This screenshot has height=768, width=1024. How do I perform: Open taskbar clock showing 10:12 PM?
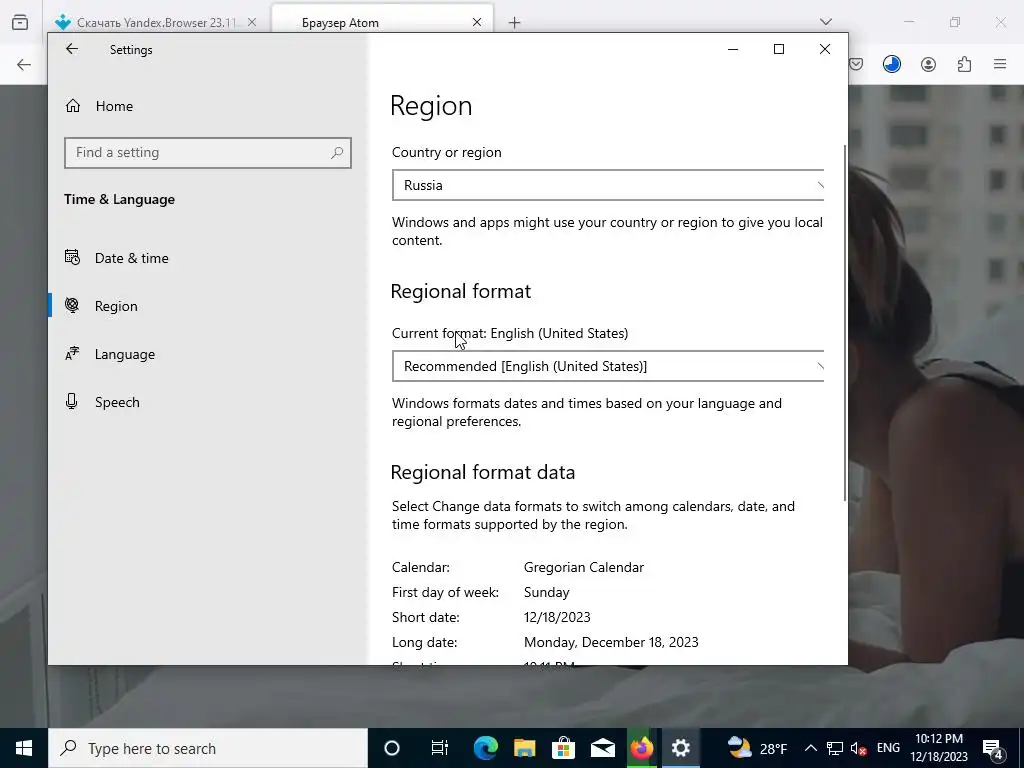coord(939,748)
